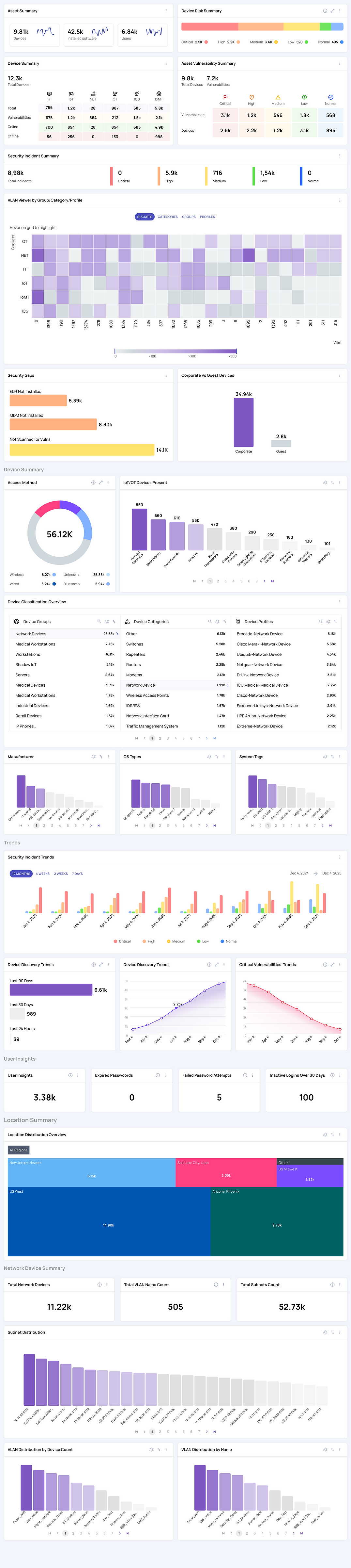The image size is (351, 1568).
Task: Expand Network Device category chevron
Action: pyautogui.click(x=228, y=685)
